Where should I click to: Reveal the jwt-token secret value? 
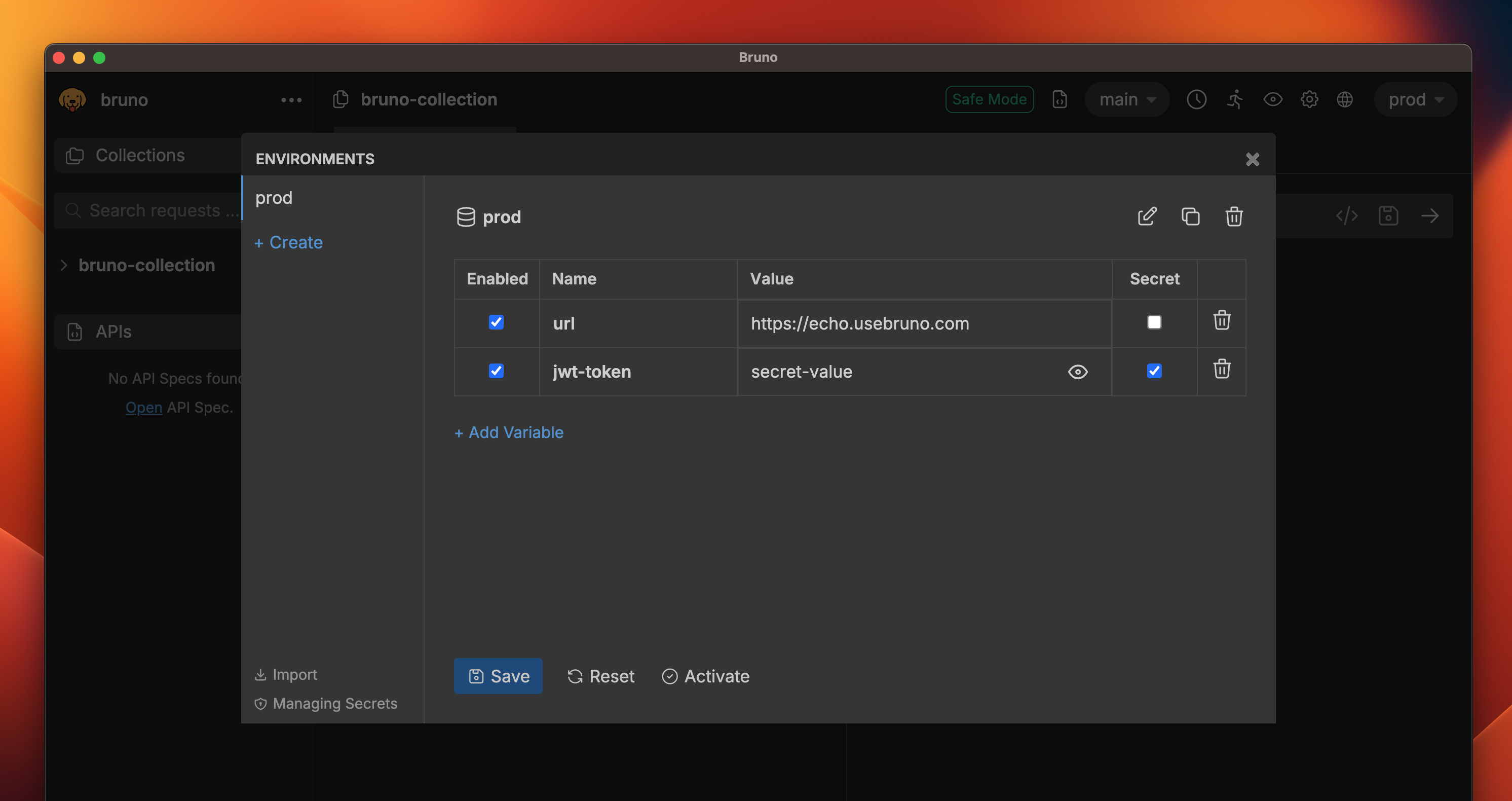[x=1078, y=372]
